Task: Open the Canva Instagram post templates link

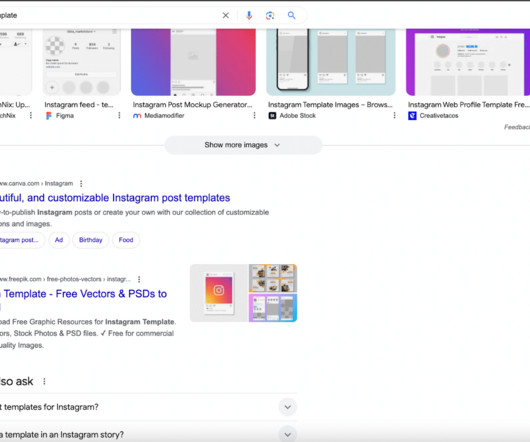Action: (115, 198)
